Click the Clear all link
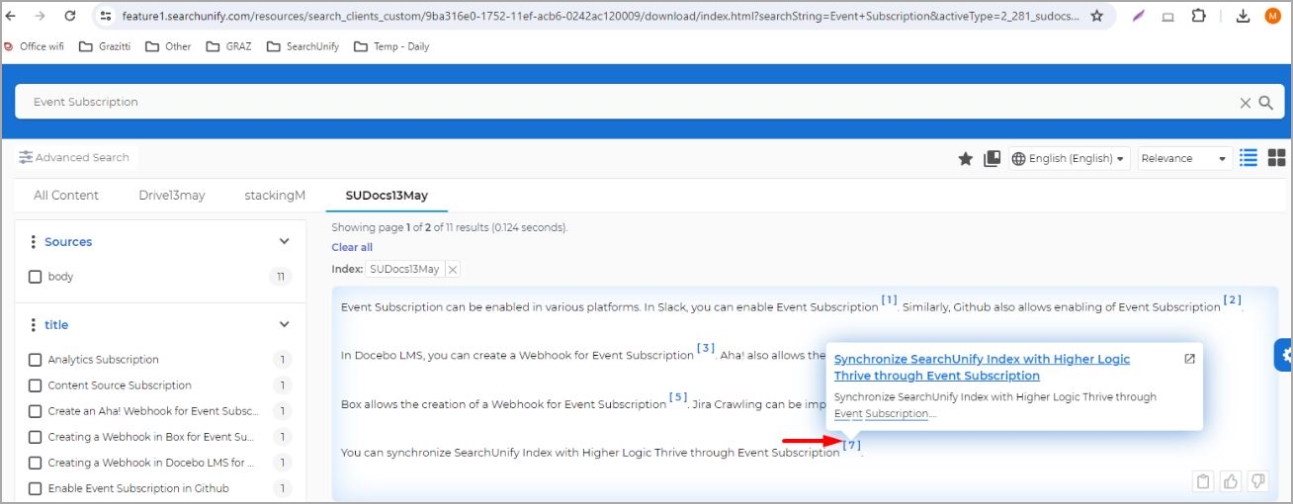Viewport: 1293px width, 504px height. [x=352, y=247]
